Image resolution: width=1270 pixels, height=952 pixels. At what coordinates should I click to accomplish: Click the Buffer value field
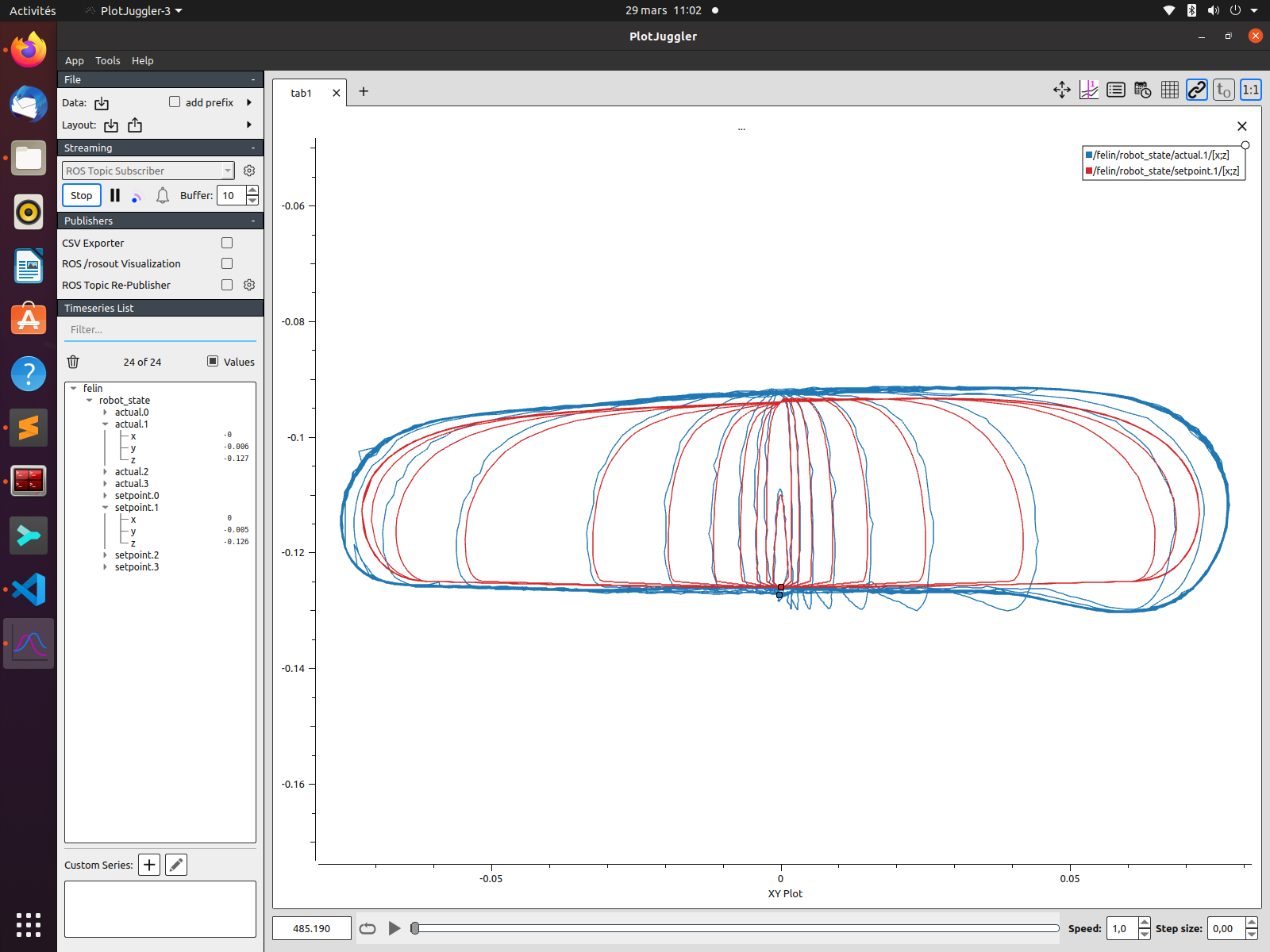pyautogui.click(x=232, y=195)
